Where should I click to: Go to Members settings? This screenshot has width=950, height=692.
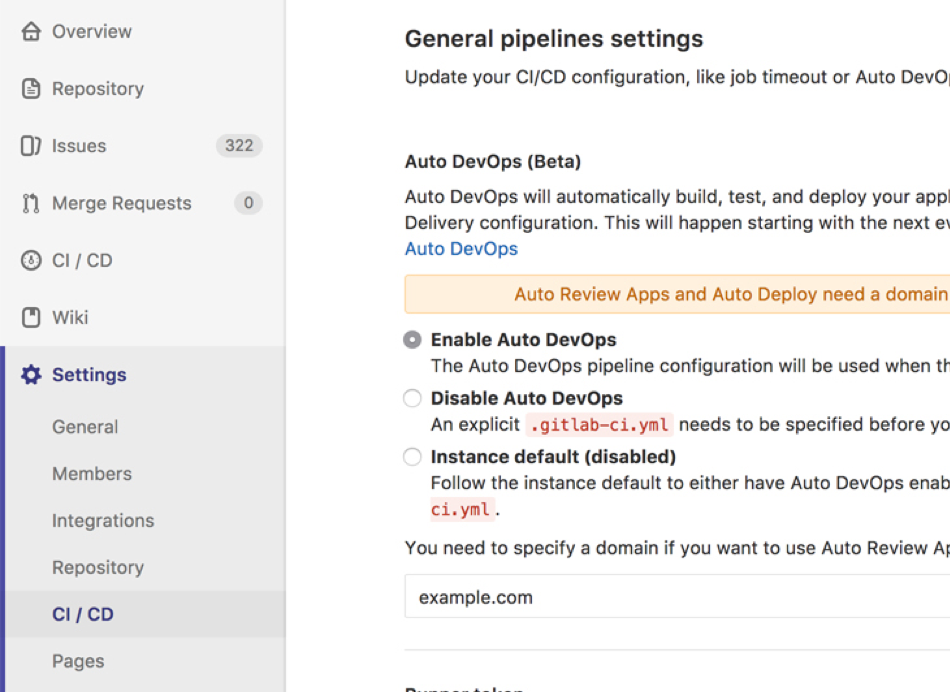[x=92, y=473]
